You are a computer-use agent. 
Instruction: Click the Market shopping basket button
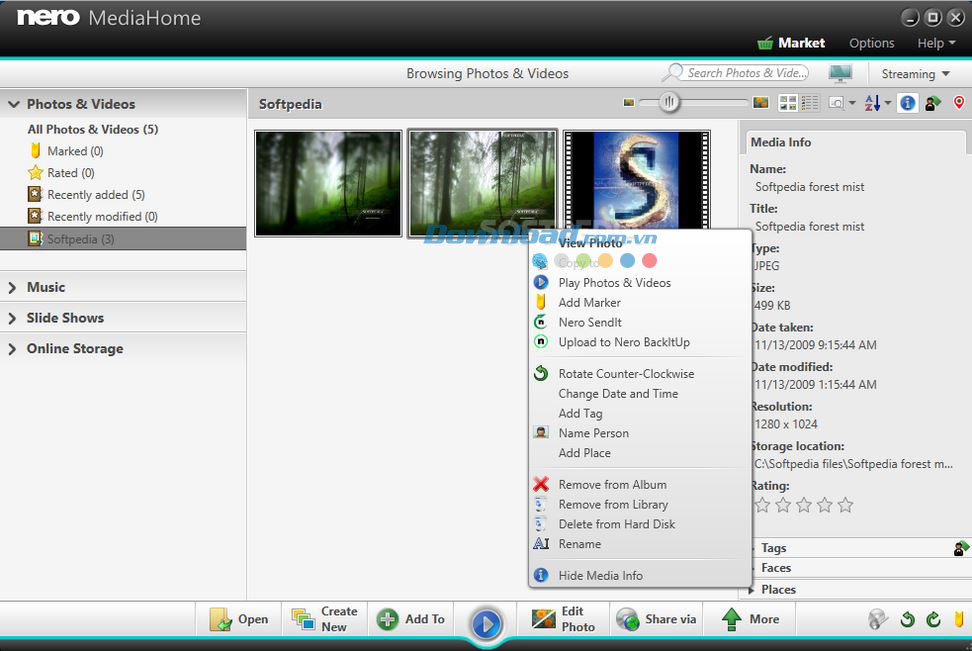coord(791,43)
